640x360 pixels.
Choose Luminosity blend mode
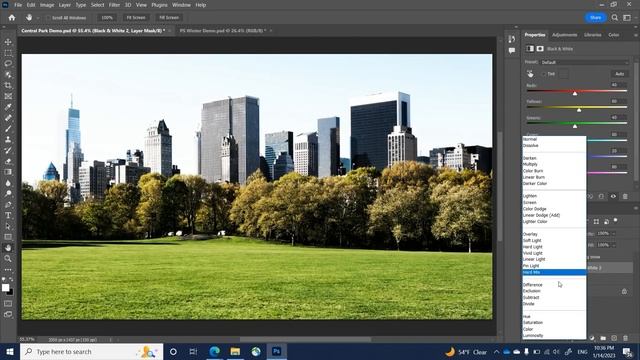(x=533, y=336)
